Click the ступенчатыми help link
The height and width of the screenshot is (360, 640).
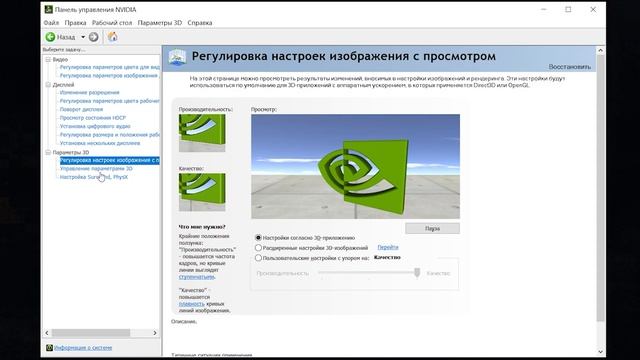[196, 277]
